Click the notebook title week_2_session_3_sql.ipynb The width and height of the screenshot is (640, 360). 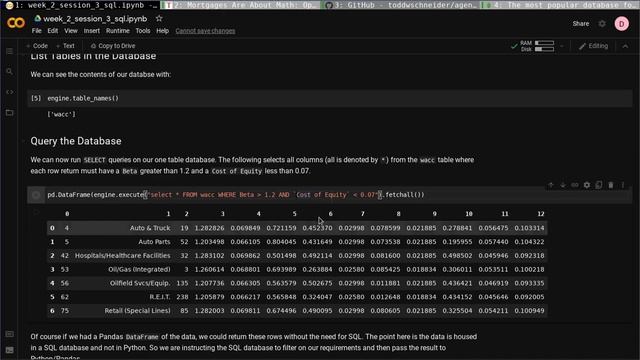pyautogui.click(x=95, y=19)
